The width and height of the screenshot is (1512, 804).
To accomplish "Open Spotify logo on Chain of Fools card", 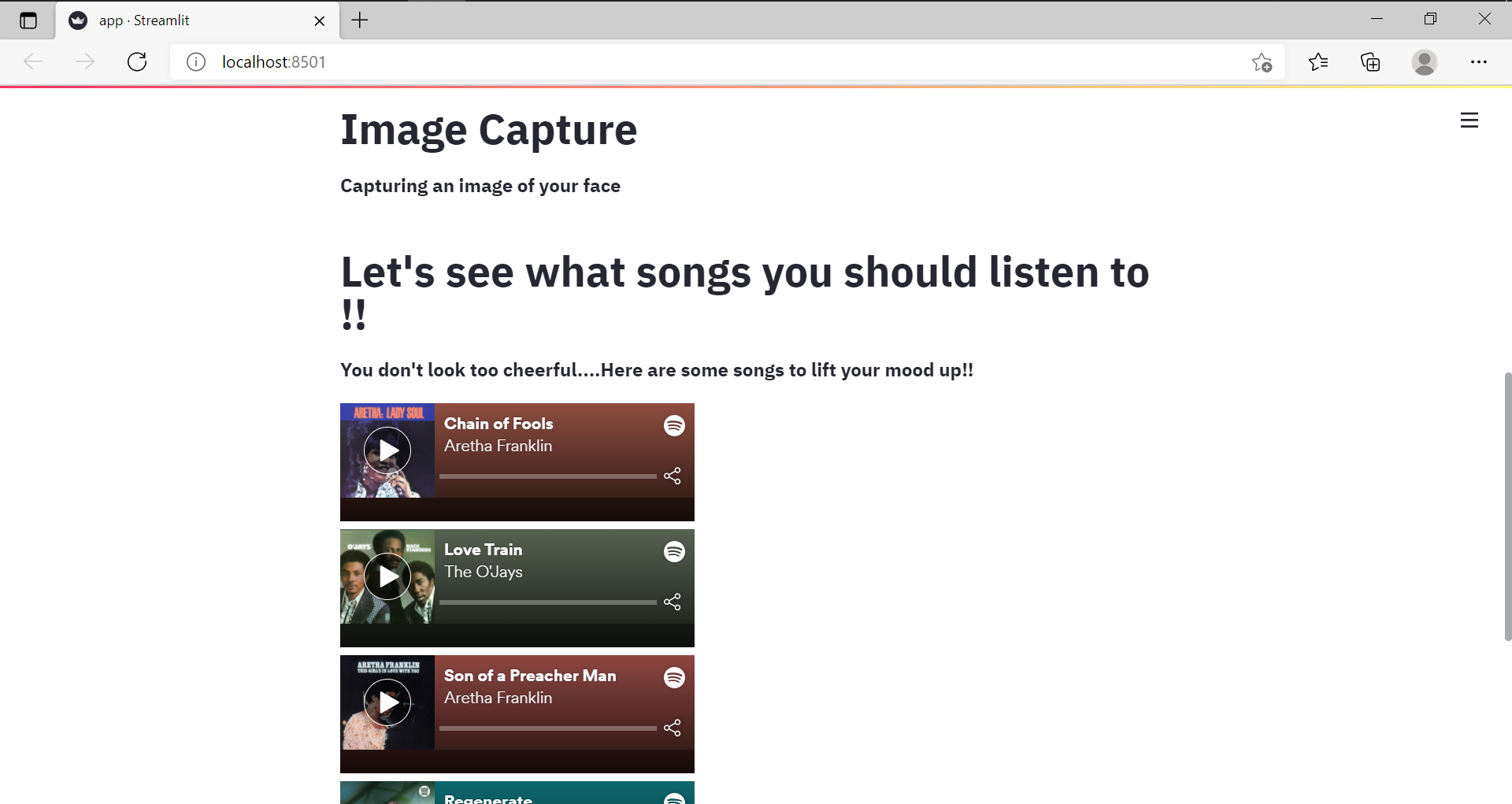I will point(674,425).
